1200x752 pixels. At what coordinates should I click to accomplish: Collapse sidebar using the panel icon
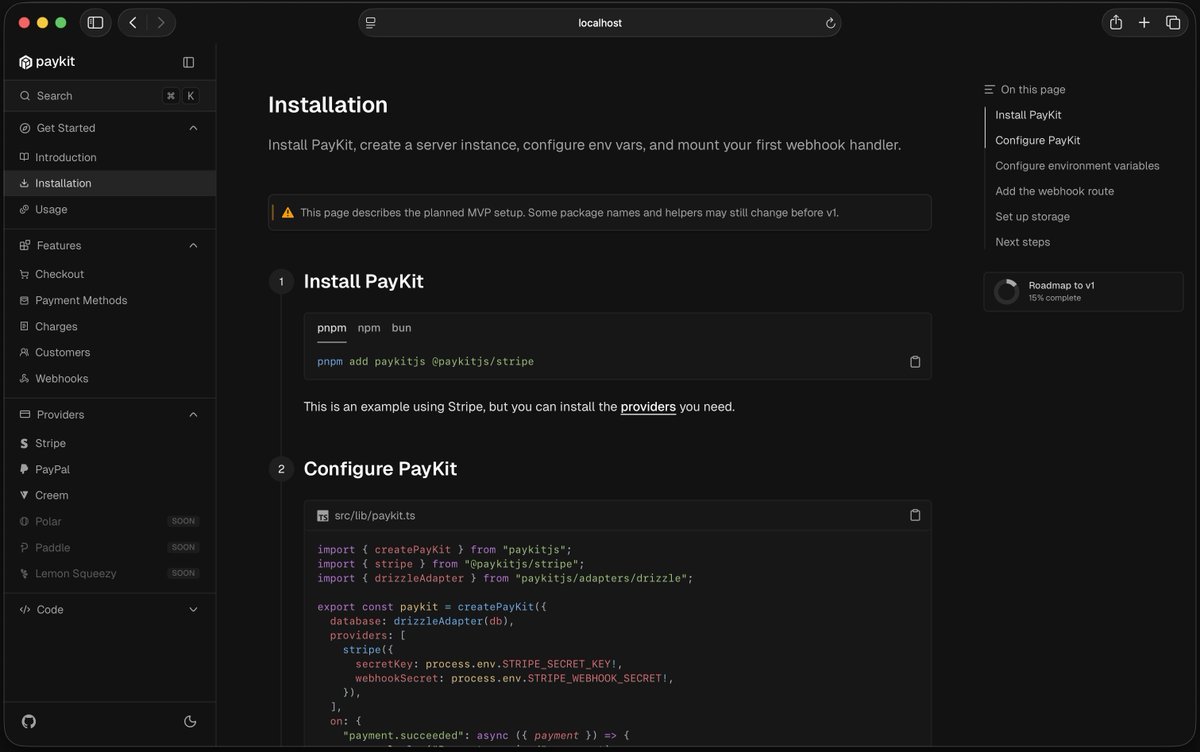tap(189, 62)
